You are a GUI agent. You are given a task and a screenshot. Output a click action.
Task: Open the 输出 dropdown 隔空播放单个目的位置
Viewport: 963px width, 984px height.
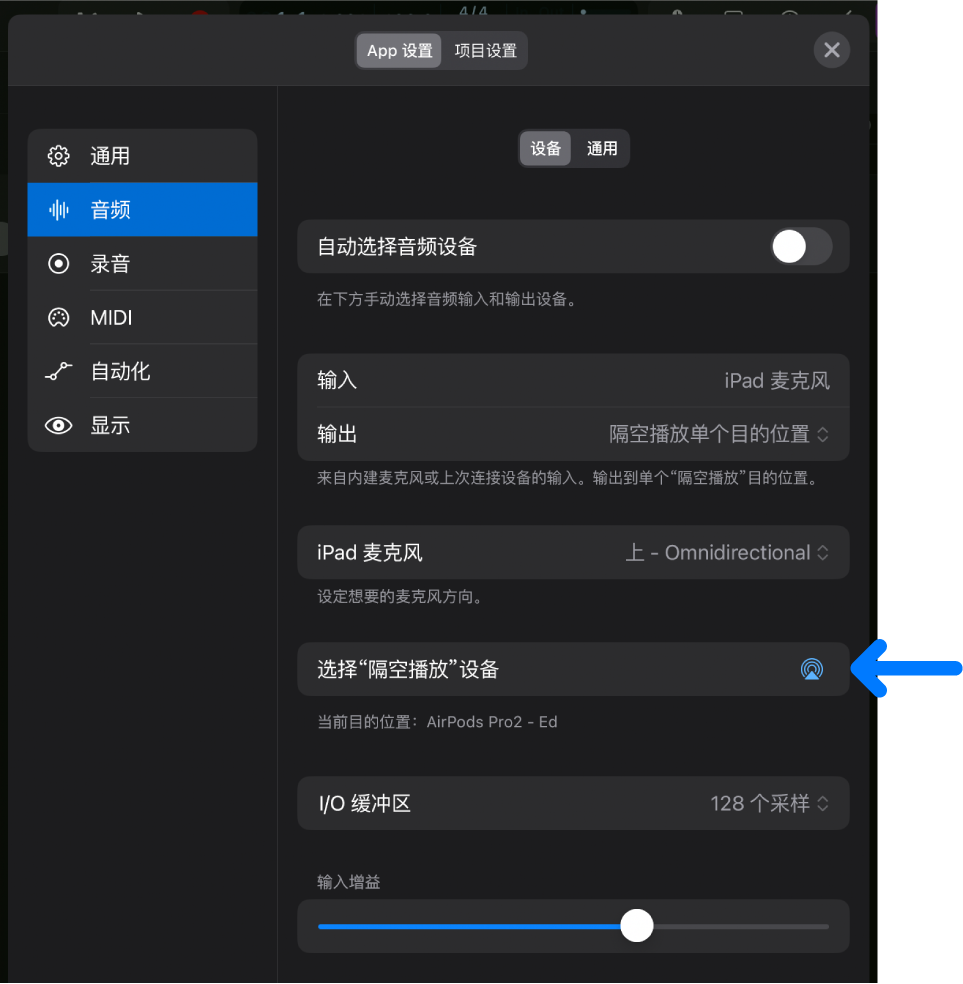coord(718,434)
